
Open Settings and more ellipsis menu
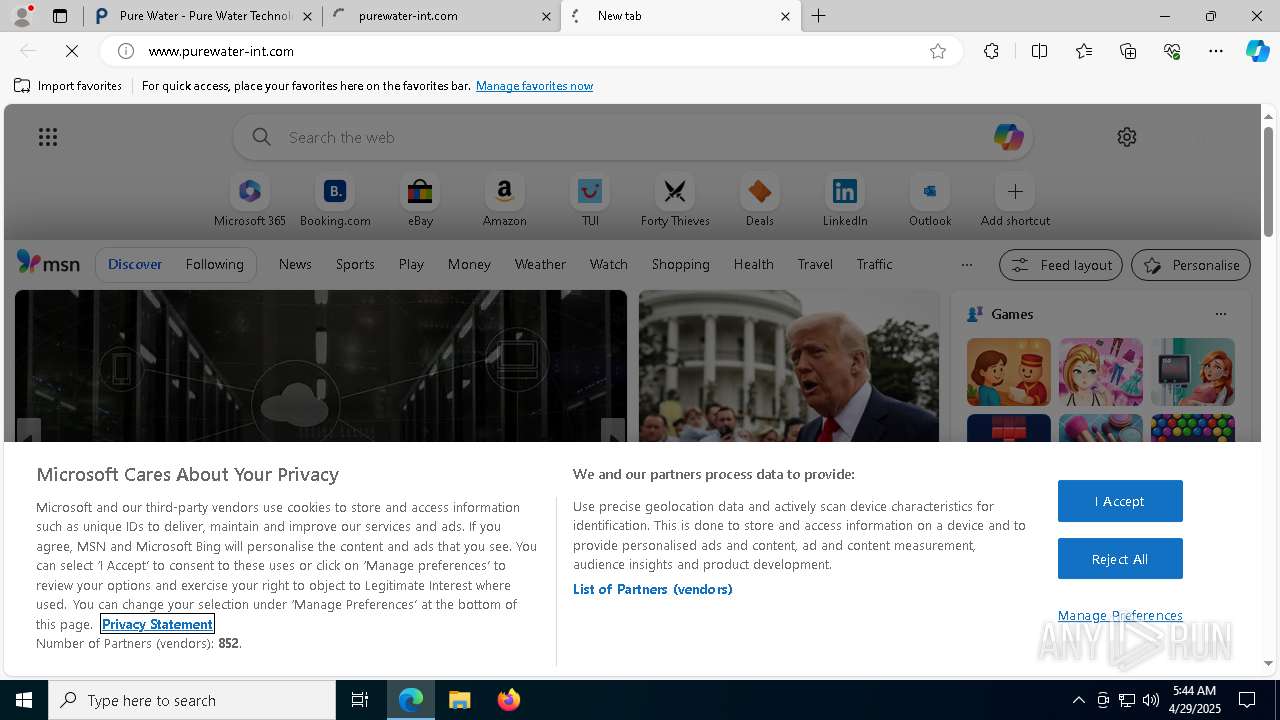click(1216, 51)
